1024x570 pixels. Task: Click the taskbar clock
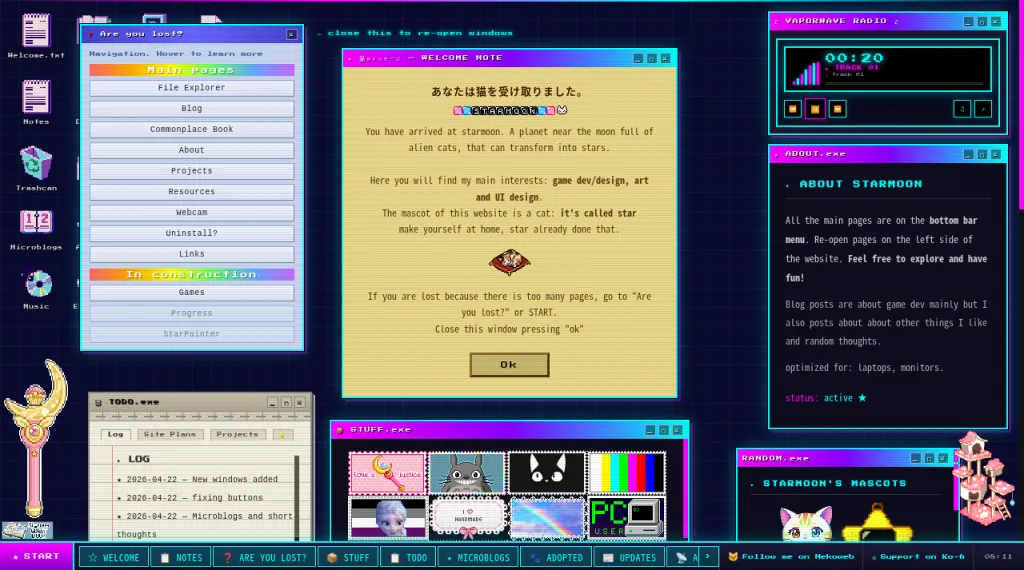(998, 557)
